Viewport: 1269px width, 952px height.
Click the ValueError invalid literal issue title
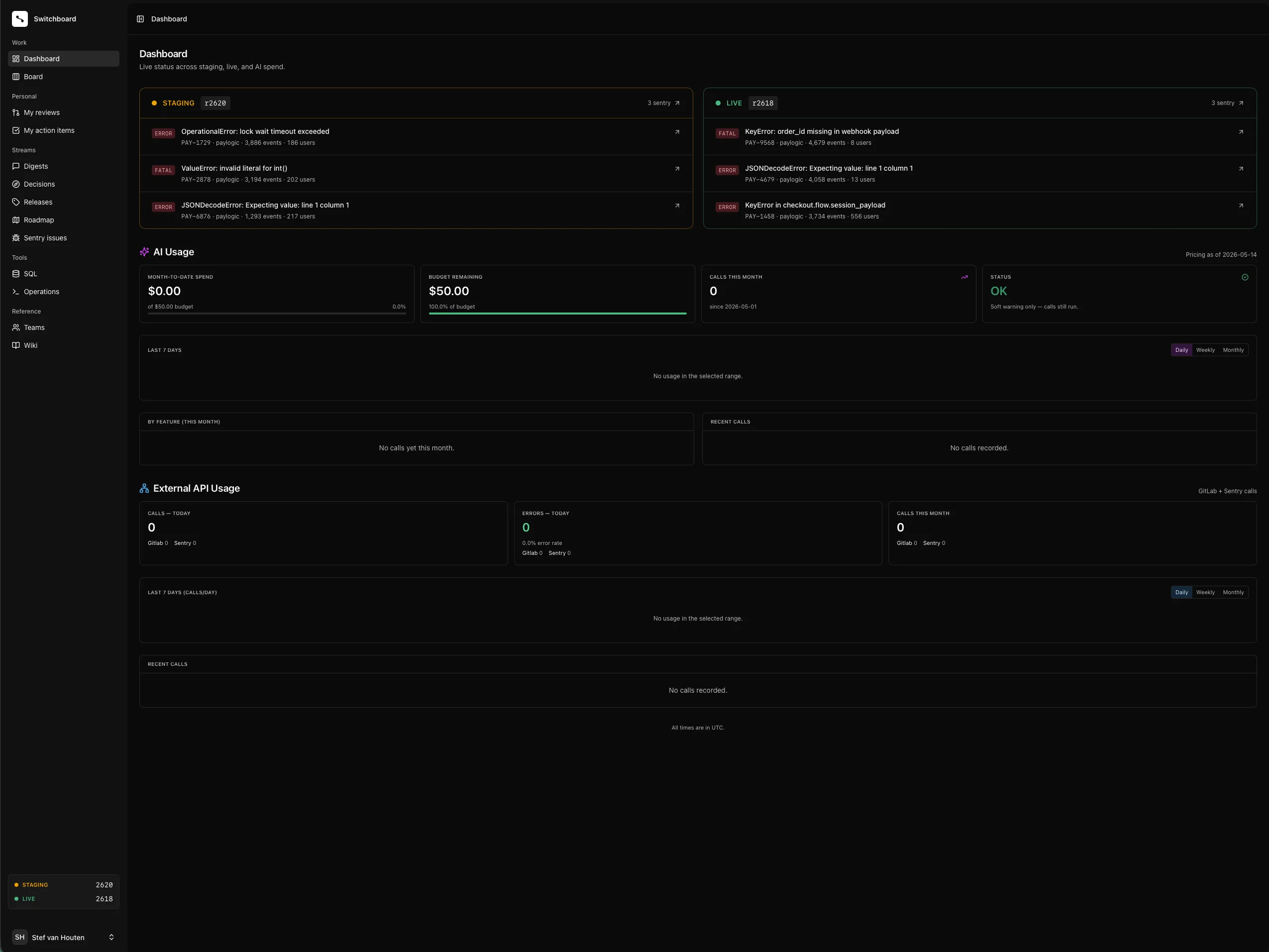click(234, 168)
